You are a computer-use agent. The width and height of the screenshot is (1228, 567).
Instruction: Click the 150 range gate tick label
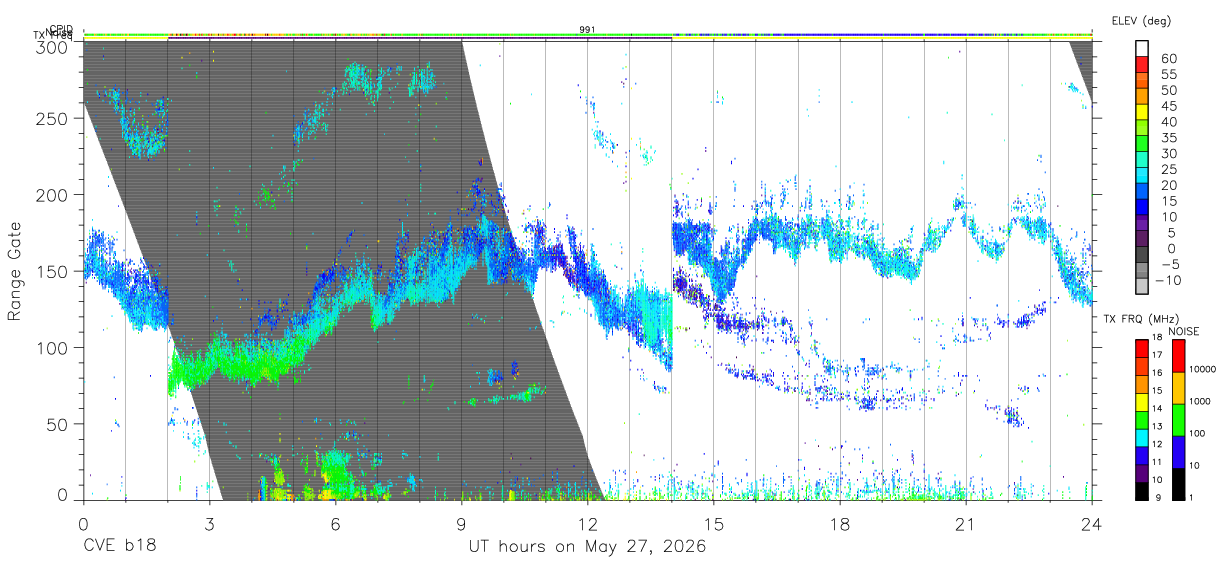(53, 271)
